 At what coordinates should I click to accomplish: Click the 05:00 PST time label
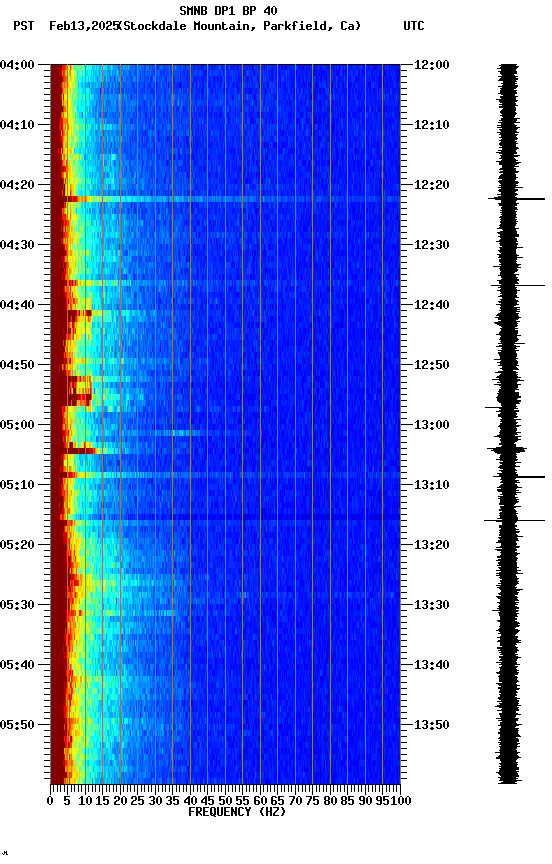[17, 425]
